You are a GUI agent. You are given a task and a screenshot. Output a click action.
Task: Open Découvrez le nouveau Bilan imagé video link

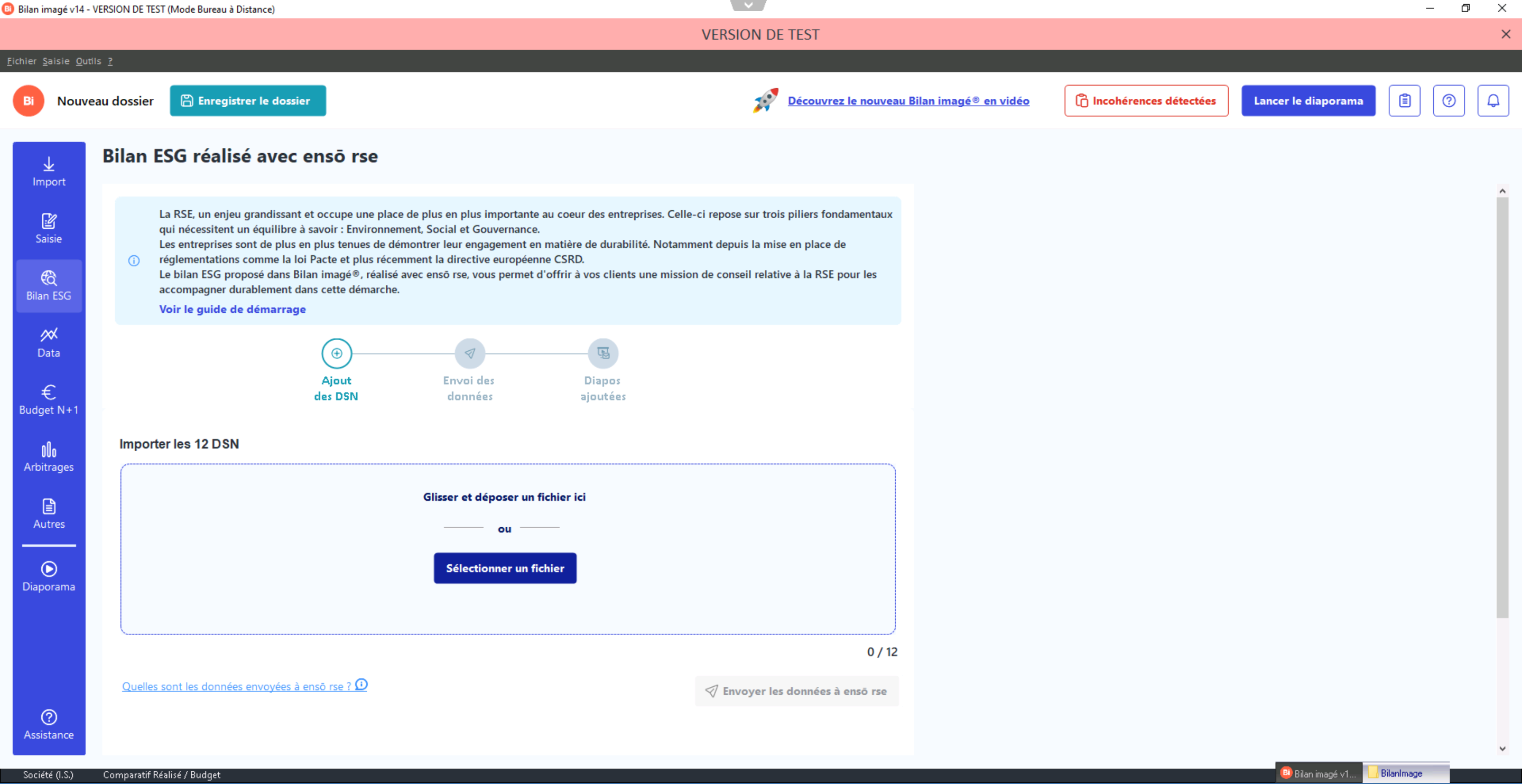coord(909,101)
